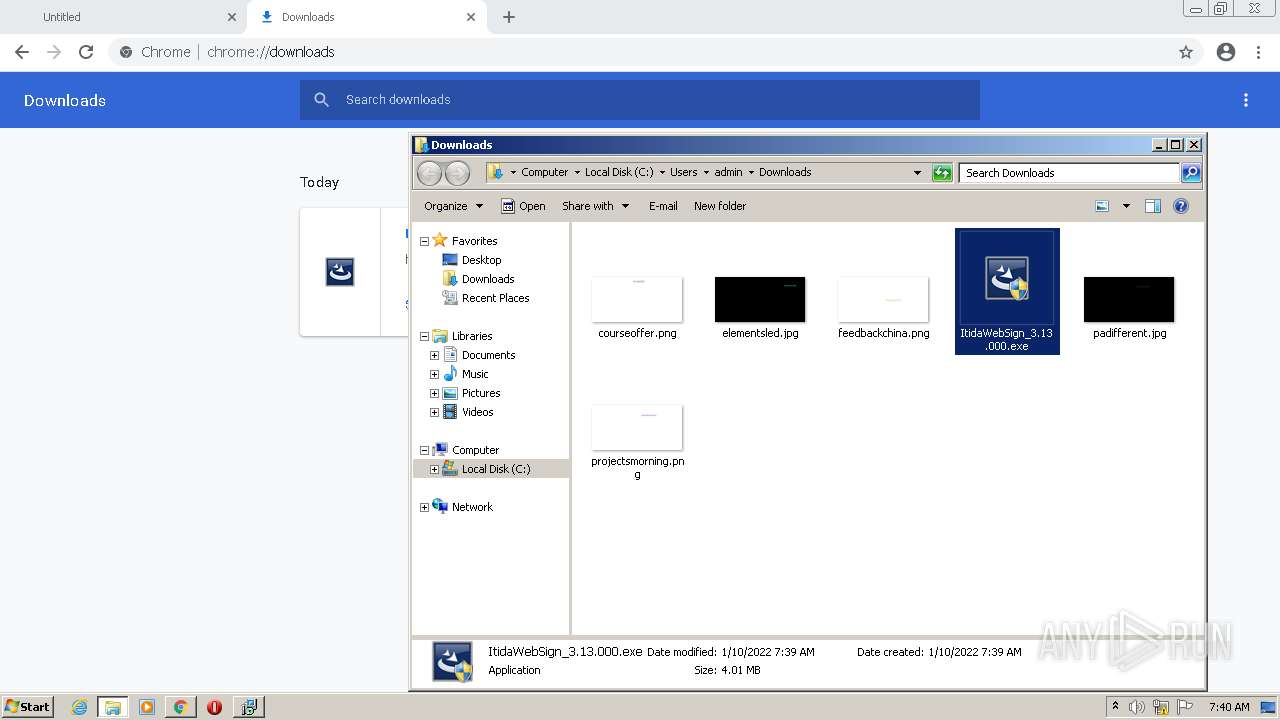Click the red Opera taskbar icon
The height and width of the screenshot is (720, 1280).
click(214, 707)
